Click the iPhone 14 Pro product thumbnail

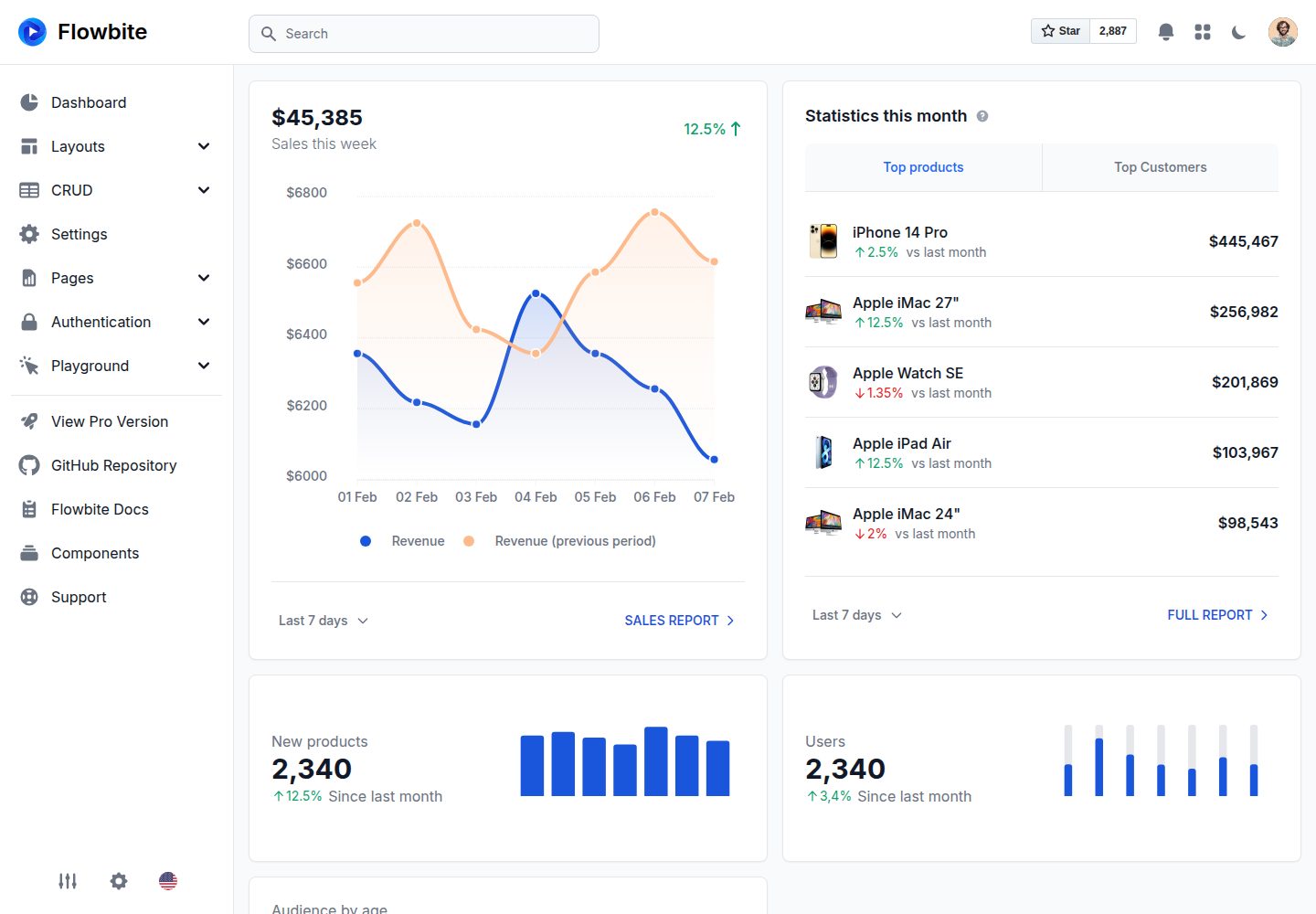pyautogui.click(x=823, y=241)
